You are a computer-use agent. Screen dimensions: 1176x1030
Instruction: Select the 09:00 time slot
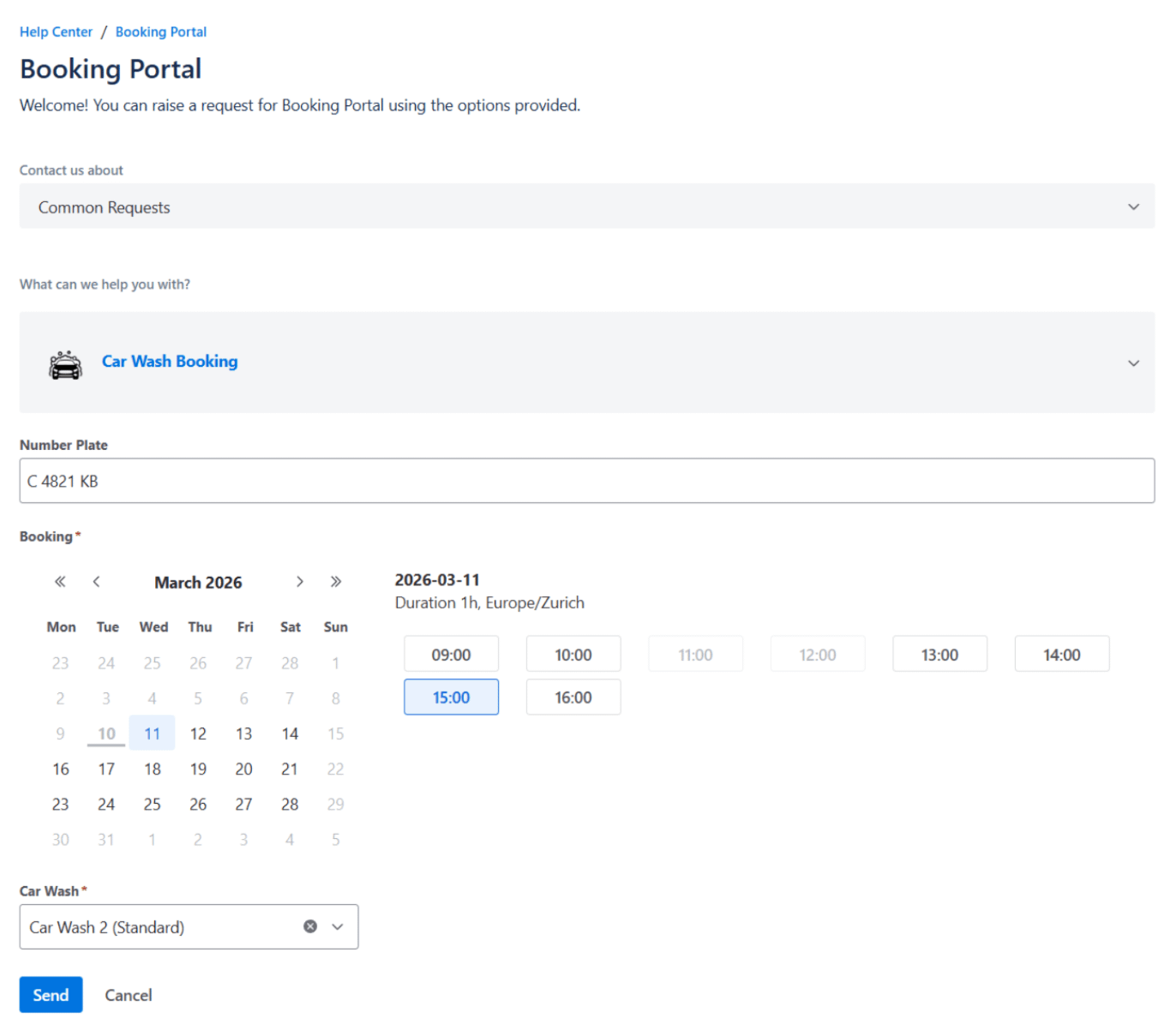click(x=451, y=653)
